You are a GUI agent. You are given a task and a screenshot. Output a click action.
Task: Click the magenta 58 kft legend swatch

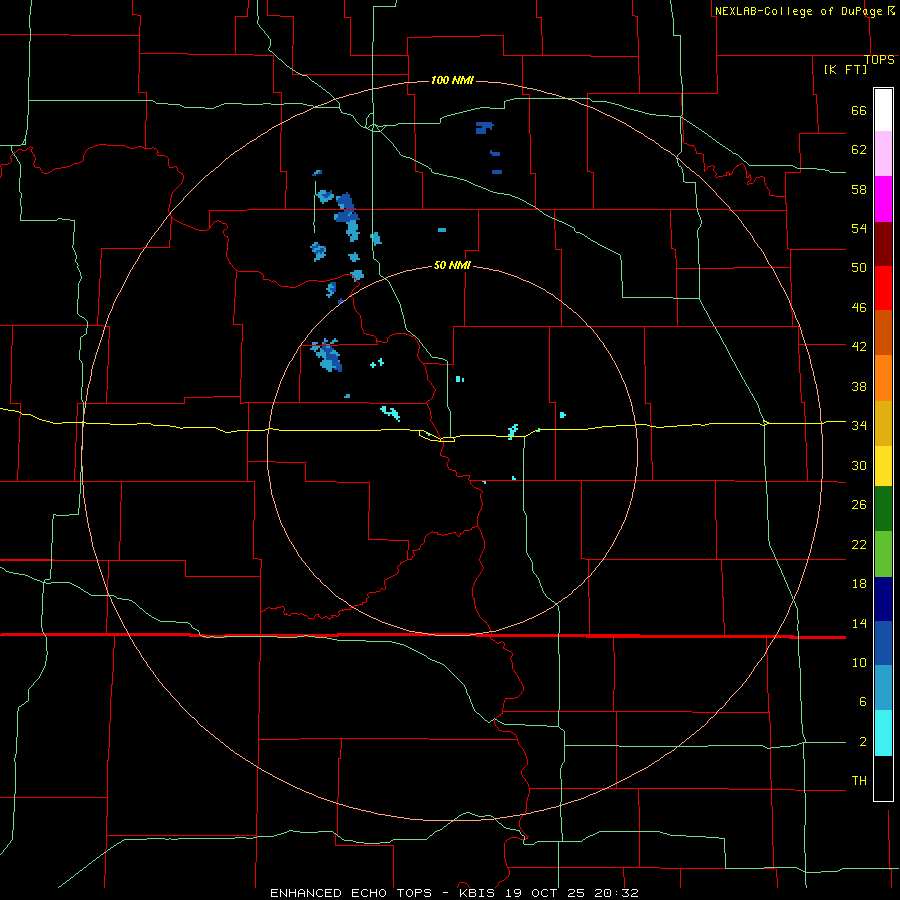point(883,199)
